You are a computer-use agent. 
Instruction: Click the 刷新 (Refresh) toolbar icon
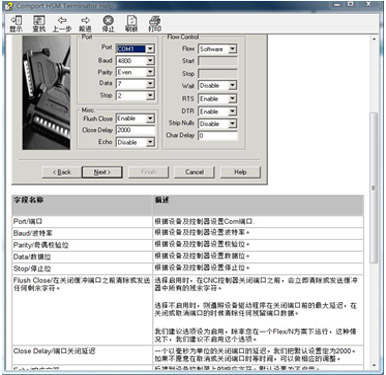(131, 24)
